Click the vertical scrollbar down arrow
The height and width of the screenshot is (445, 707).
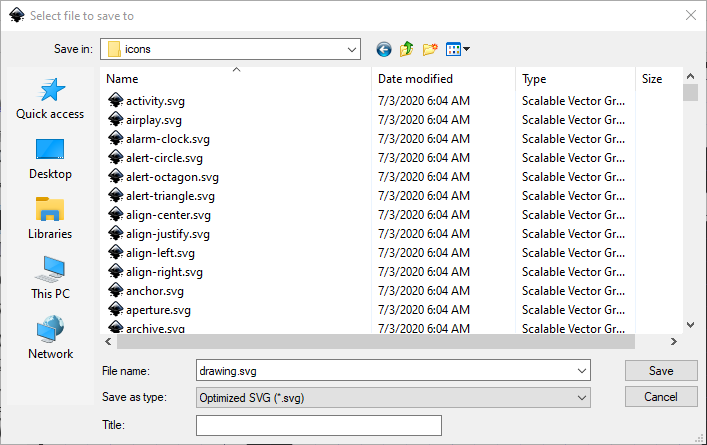(x=690, y=324)
